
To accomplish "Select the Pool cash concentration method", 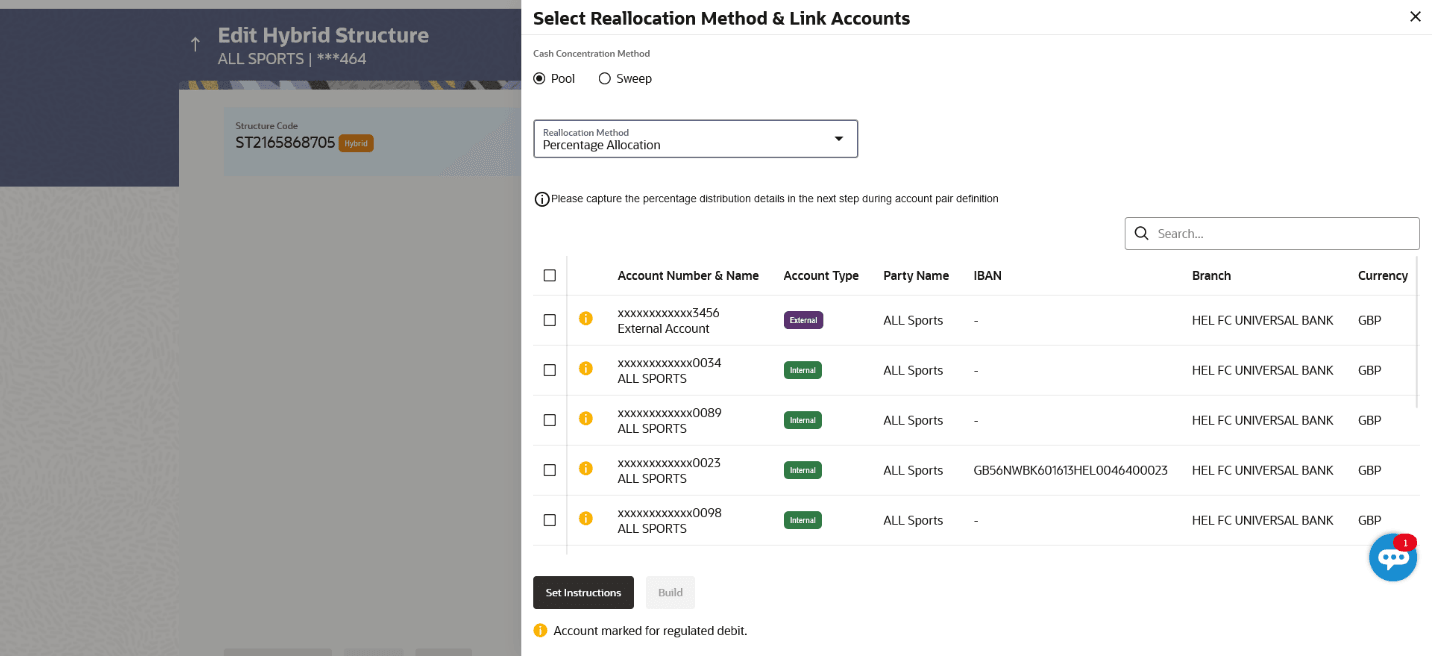I will pos(540,79).
